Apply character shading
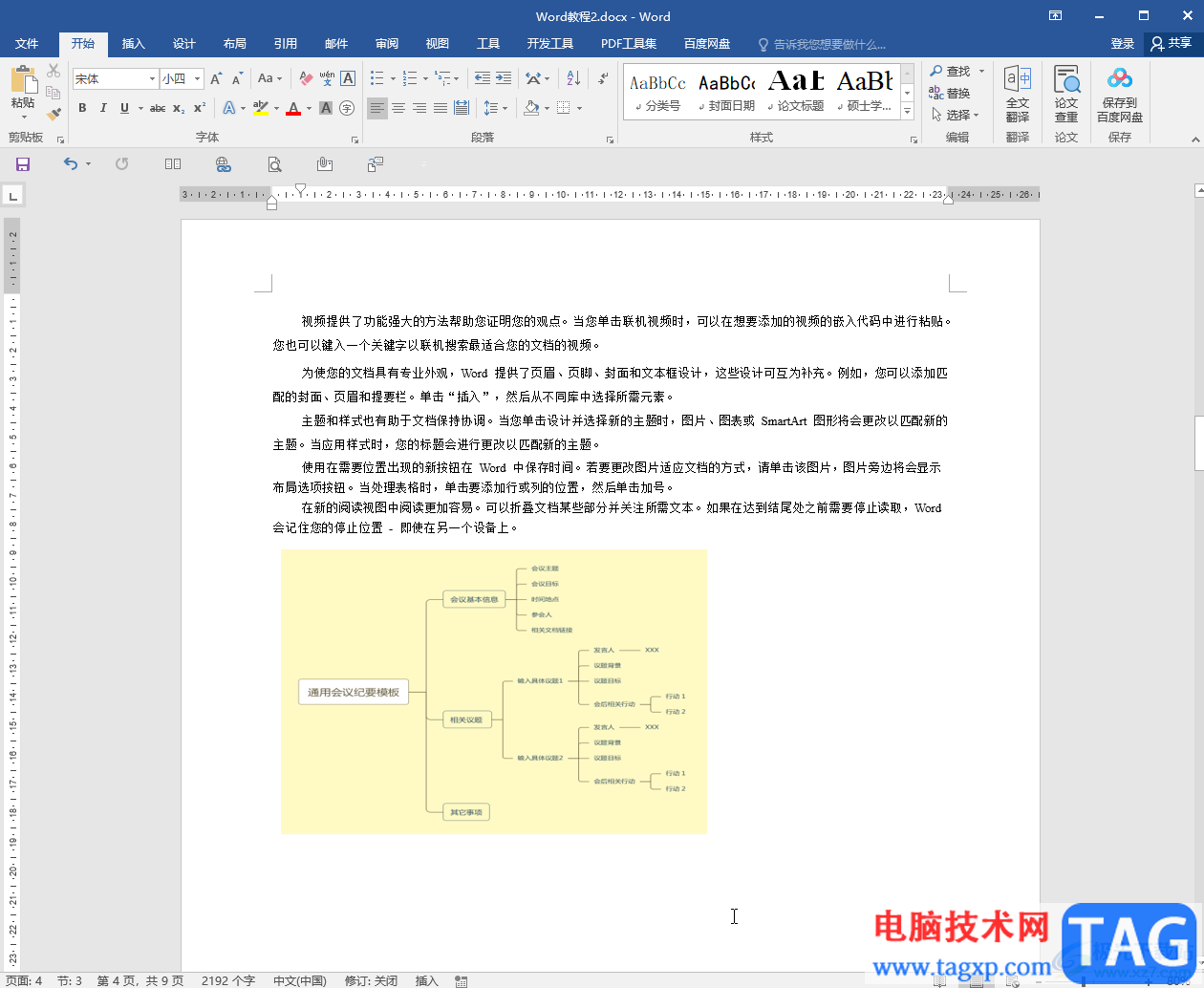 [x=326, y=108]
